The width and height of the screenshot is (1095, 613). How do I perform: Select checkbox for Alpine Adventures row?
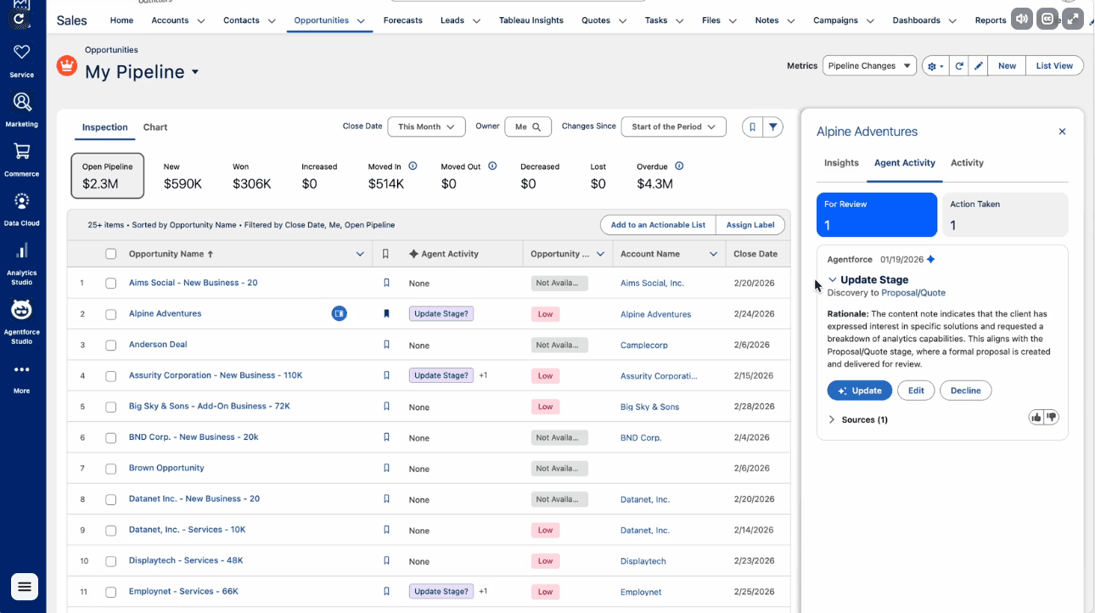point(111,314)
